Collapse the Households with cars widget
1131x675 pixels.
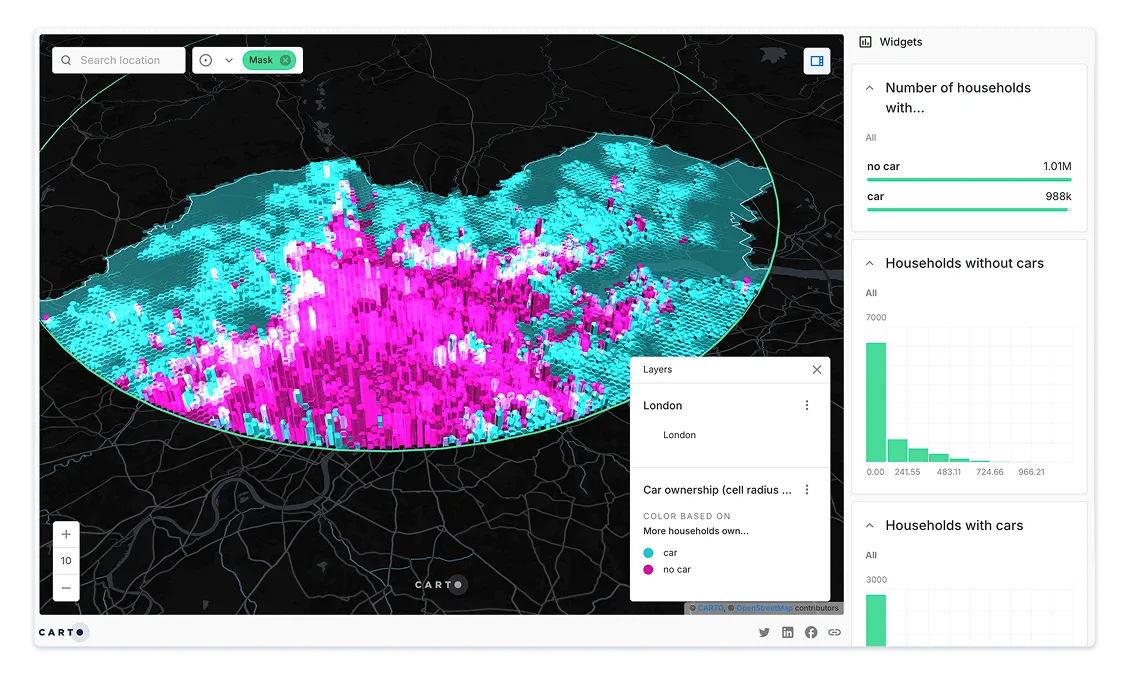870,525
